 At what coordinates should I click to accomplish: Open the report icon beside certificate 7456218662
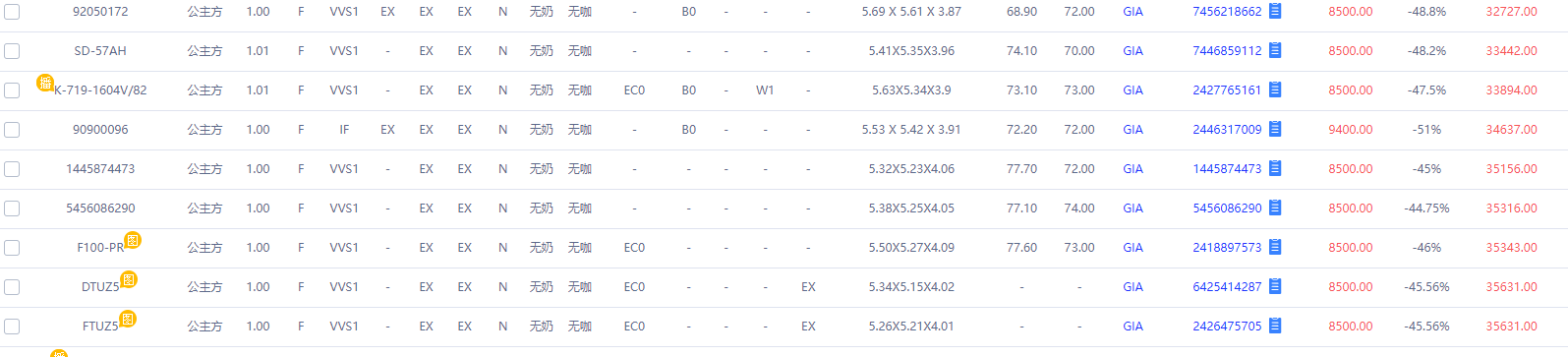tap(1275, 11)
